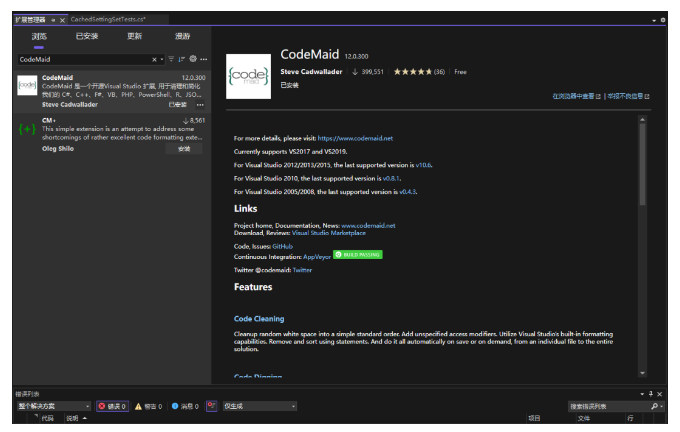
Task: Close the extension manager tab
Action: click(62, 20)
